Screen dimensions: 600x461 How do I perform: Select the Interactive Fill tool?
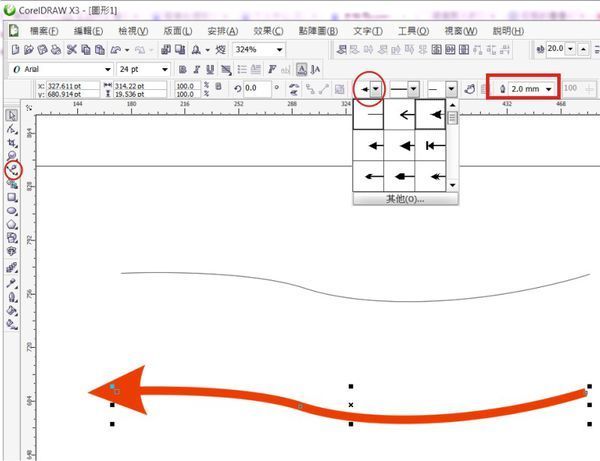coord(12,324)
